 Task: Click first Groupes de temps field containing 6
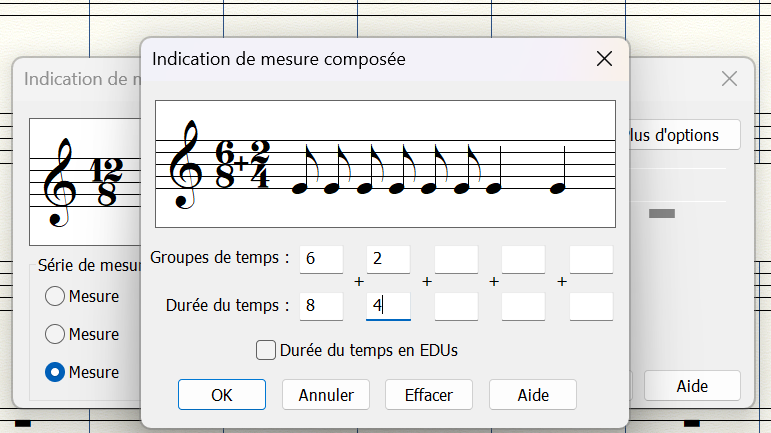pos(321,259)
